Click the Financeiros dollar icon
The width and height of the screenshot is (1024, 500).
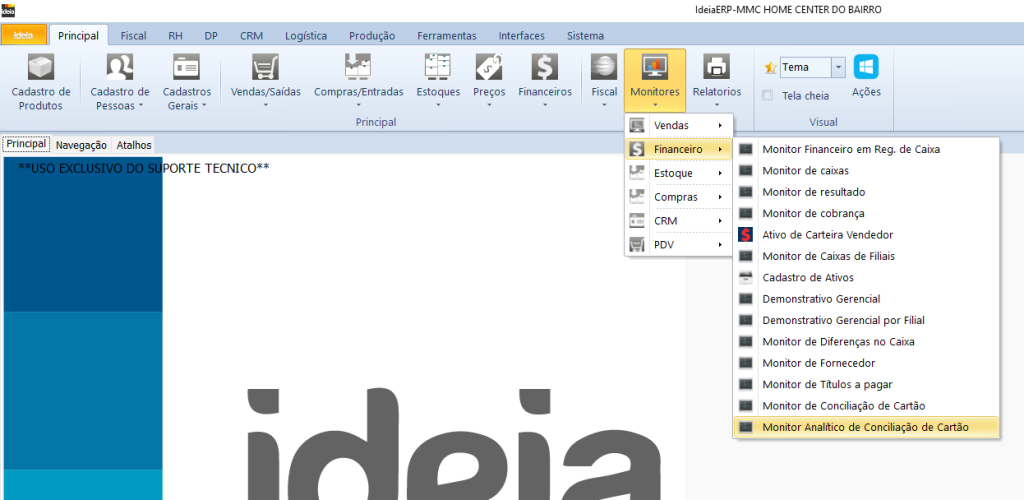[545, 68]
